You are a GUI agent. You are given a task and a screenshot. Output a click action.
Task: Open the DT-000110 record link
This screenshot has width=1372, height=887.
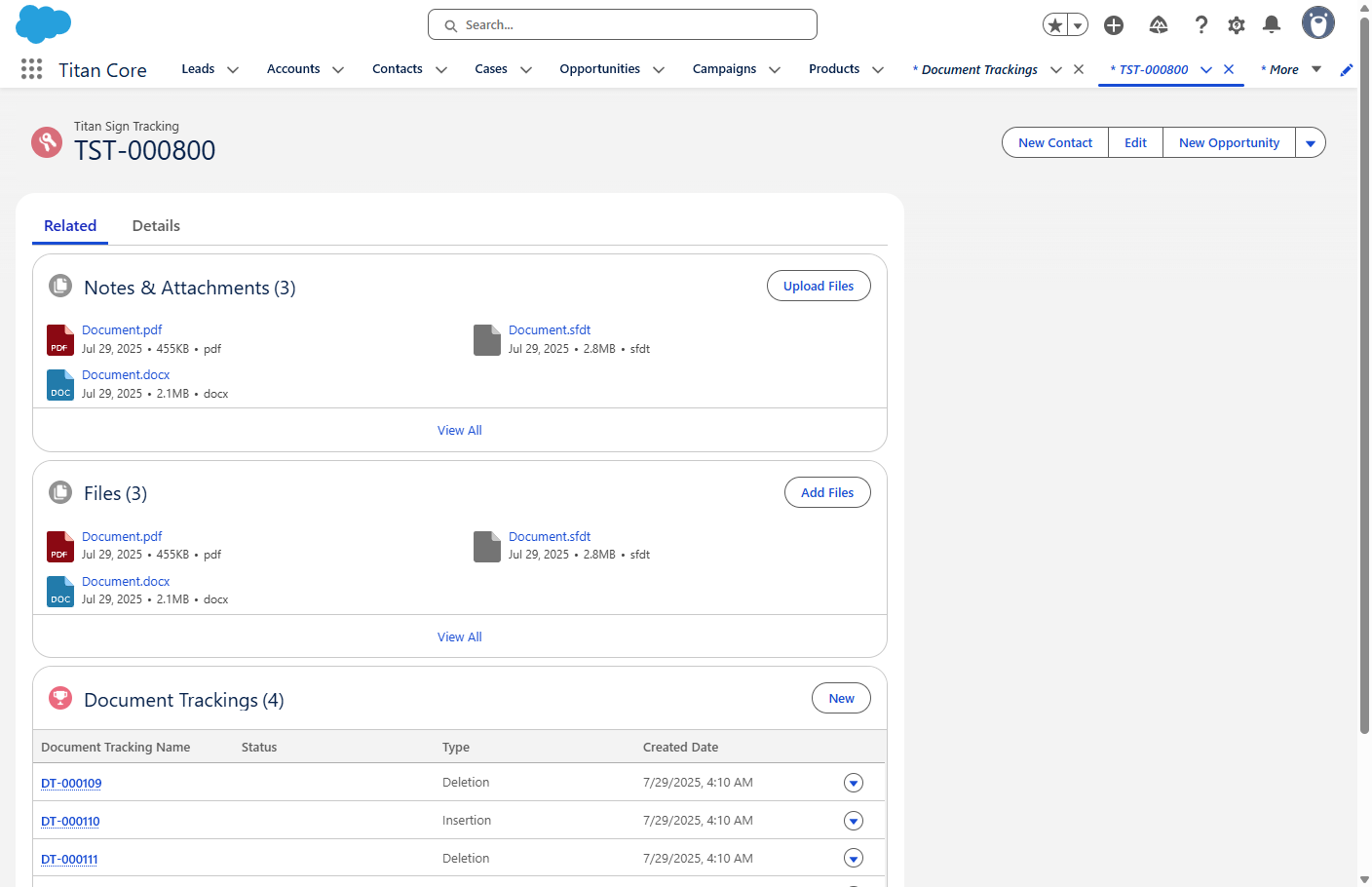tap(69, 820)
